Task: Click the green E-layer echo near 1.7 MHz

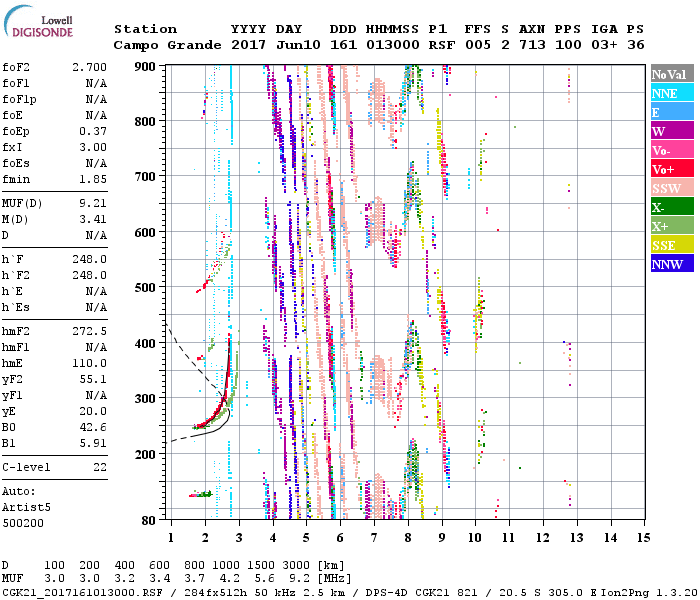Action: (202, 494)
